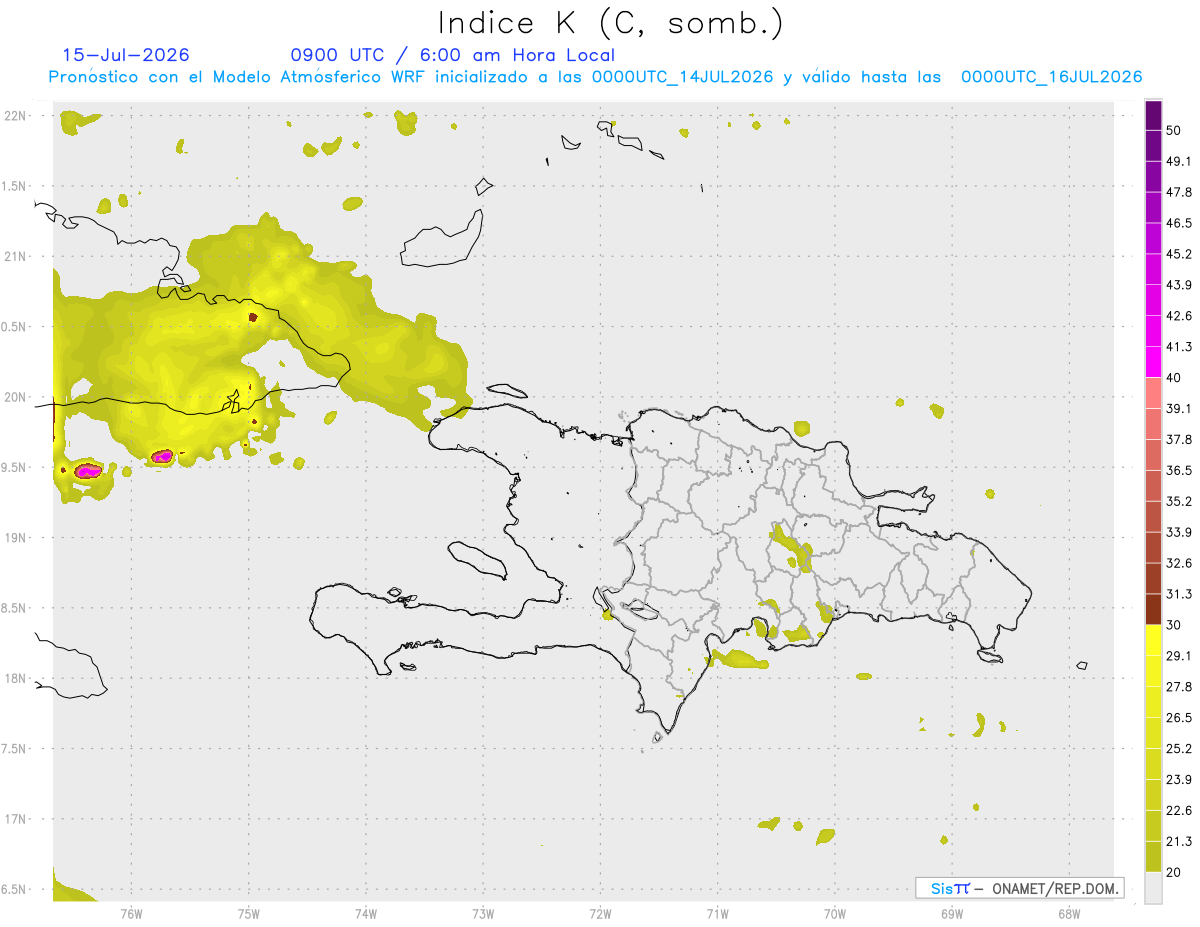Click the "22N" latitude label
Image resolution: width=1200 pixels, height=927 pixels.
pos(15,116)
